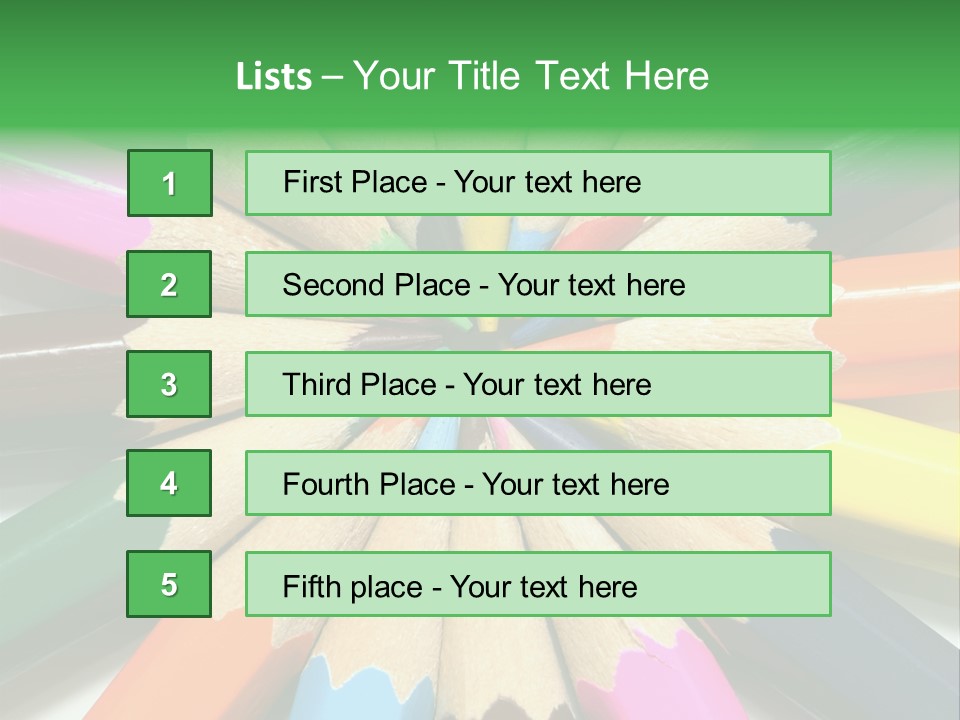Click 'Your Title Text Here' in title
Viewport: 960px width, 720px height.
coord(531,76)
